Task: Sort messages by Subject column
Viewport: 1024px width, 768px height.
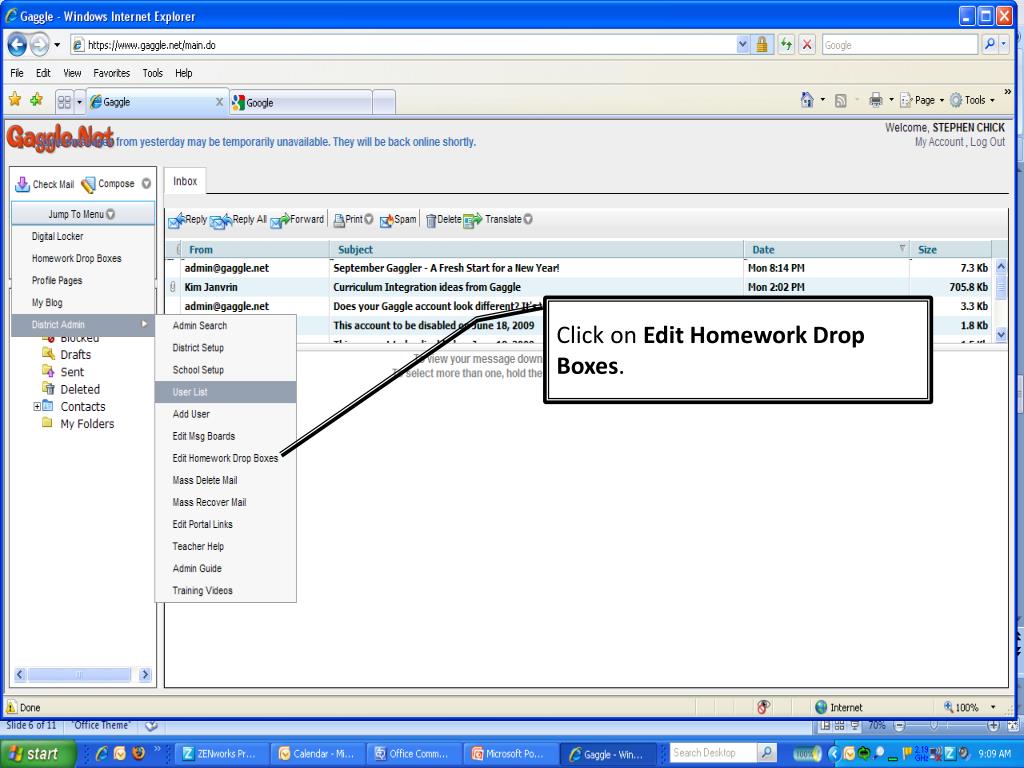Action: [x=537, y=249]
